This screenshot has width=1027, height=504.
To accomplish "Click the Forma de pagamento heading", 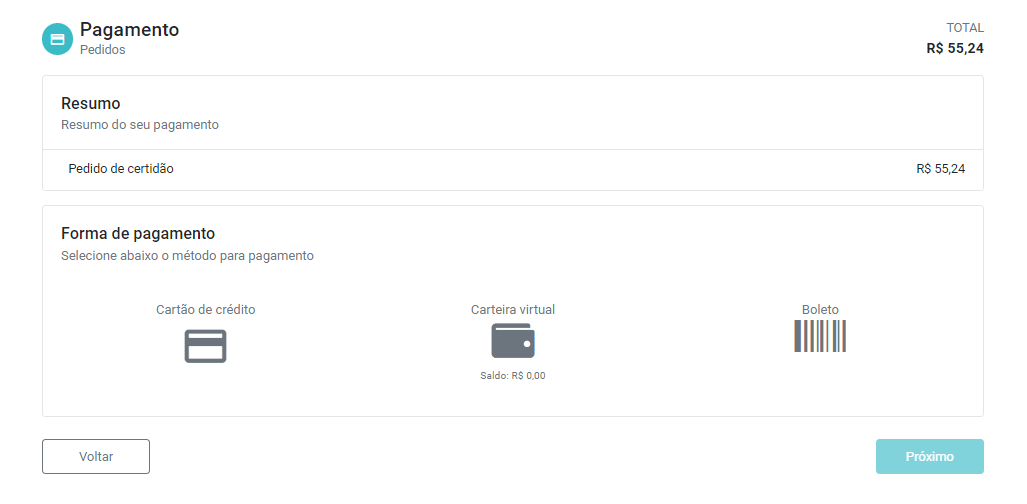I will [138, 233].
